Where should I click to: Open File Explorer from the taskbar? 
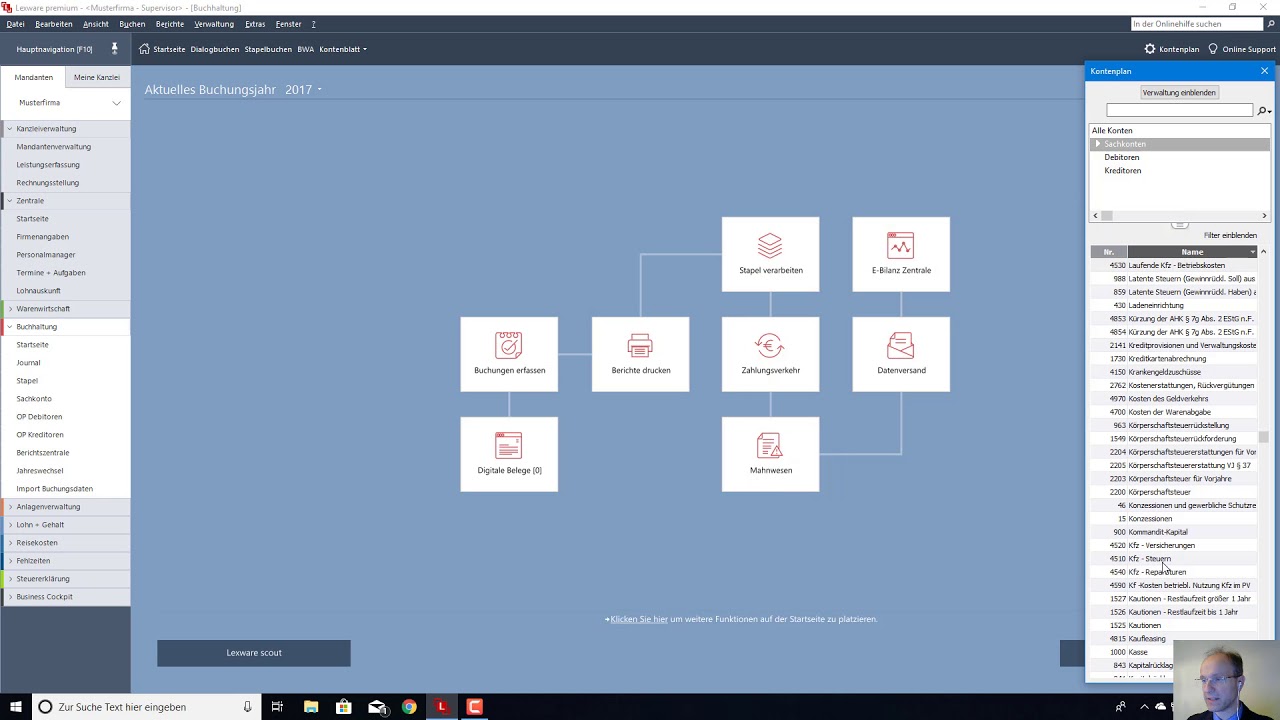pos(311,707)
